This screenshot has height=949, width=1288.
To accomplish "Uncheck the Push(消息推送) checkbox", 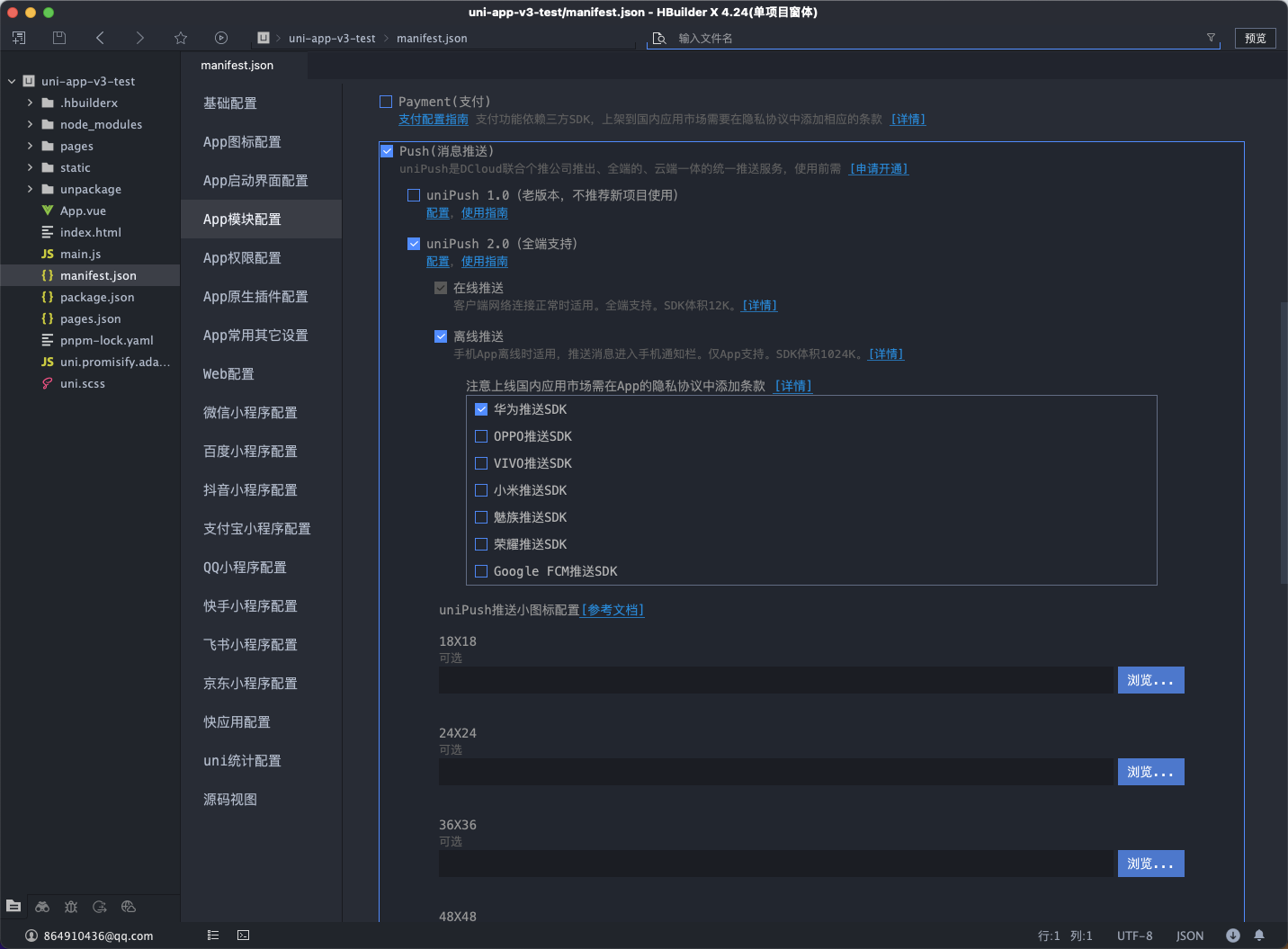I will tap(387, 151).
